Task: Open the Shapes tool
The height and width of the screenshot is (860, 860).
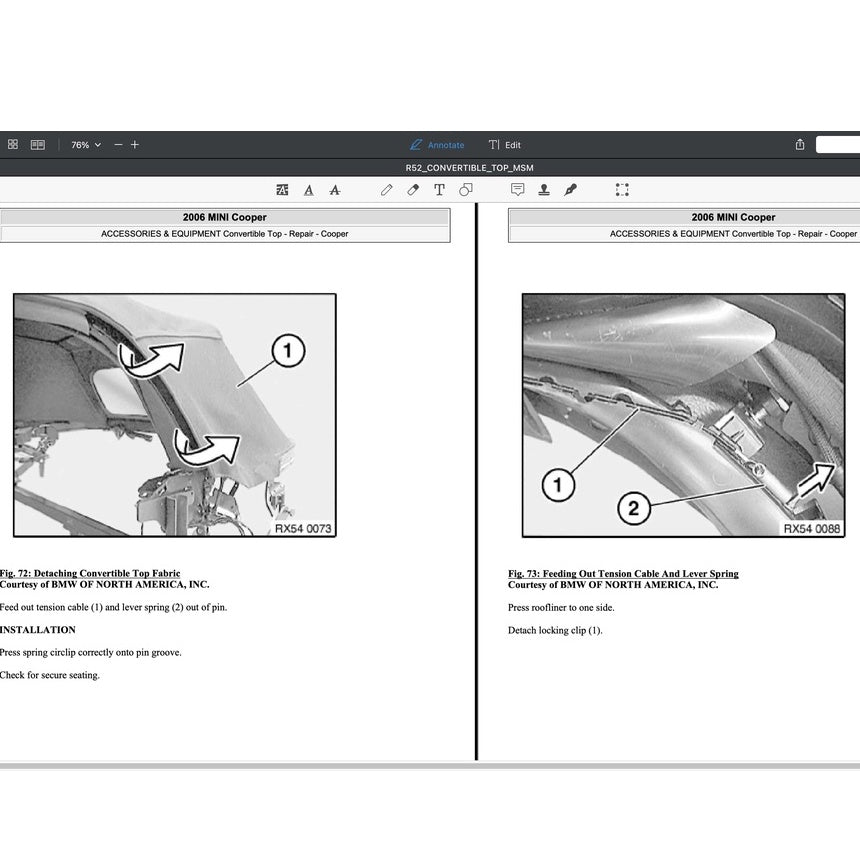Action: pyautogui.click(x=465, y=189)
